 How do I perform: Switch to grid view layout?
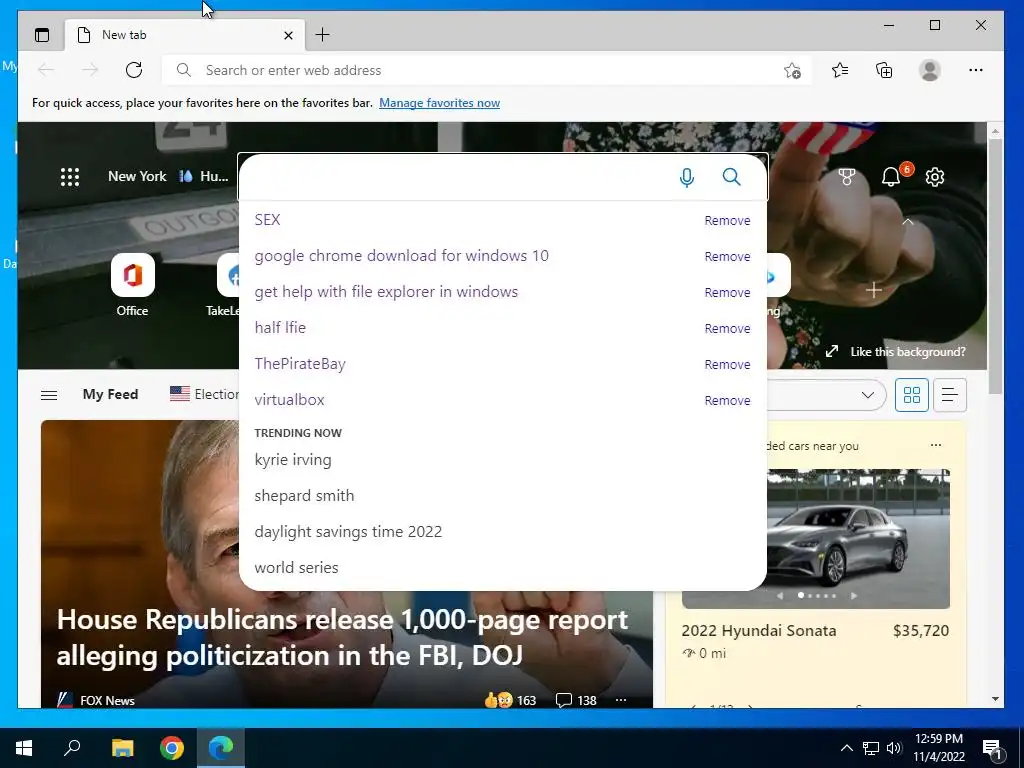pyautogui.click(x=912, y=394)
